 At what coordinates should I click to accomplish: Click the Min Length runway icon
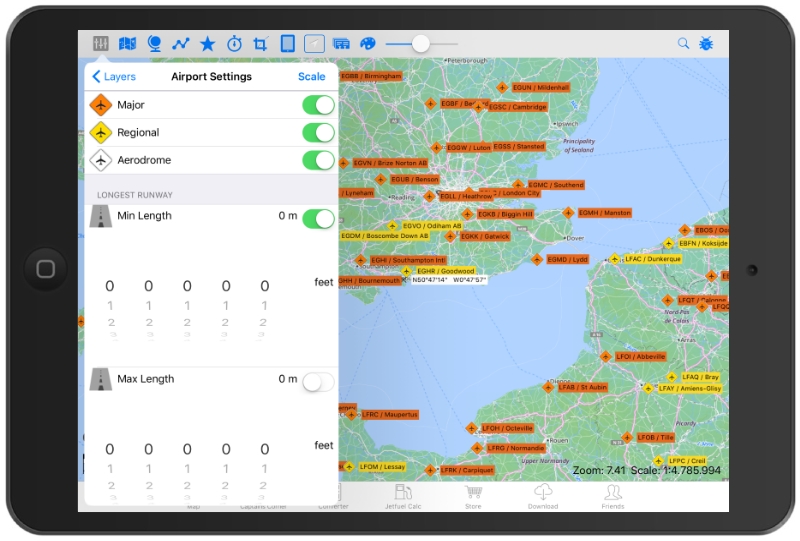101,216
